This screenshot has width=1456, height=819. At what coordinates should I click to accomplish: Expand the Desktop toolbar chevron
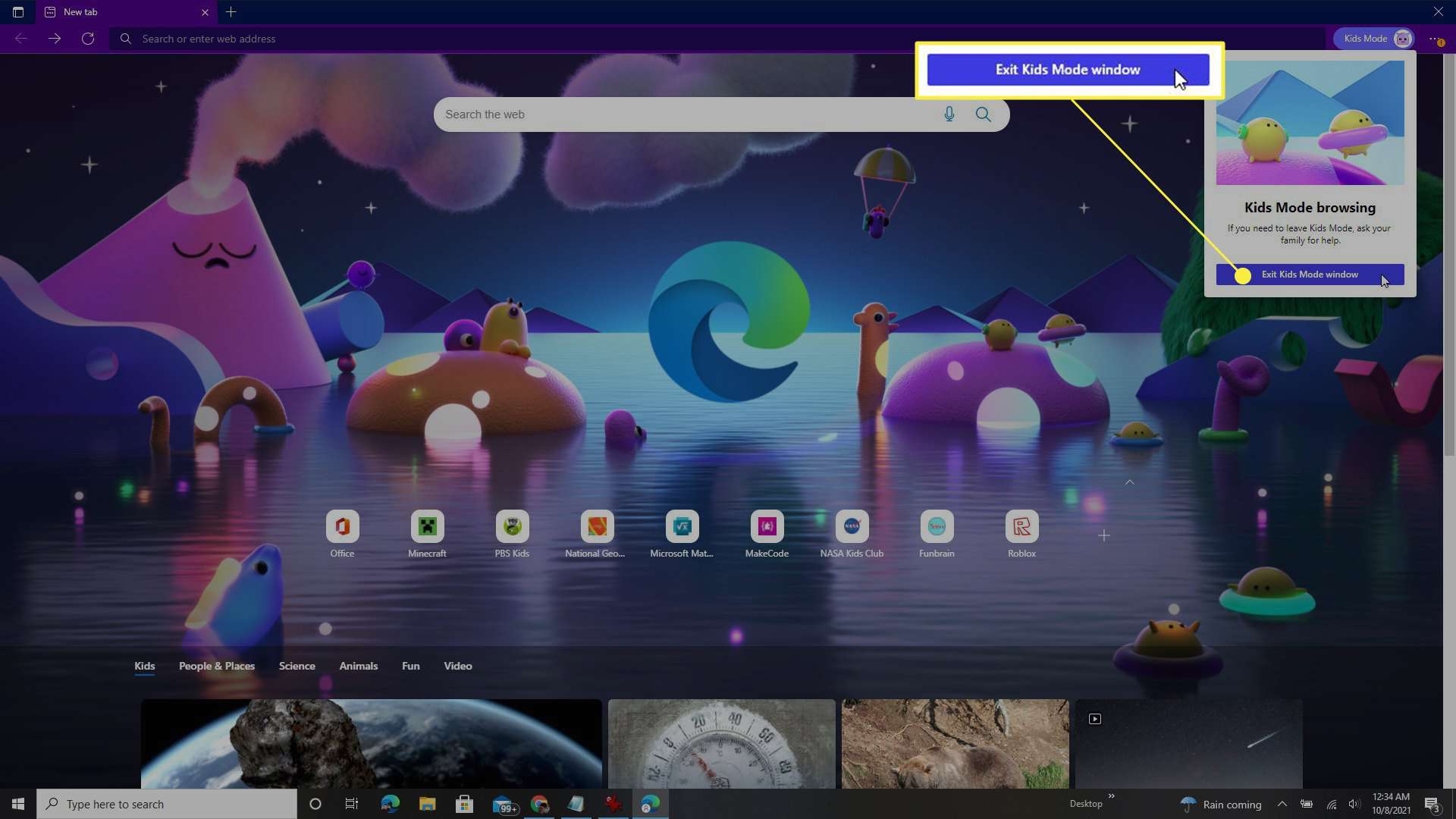tap(1112, 796)
